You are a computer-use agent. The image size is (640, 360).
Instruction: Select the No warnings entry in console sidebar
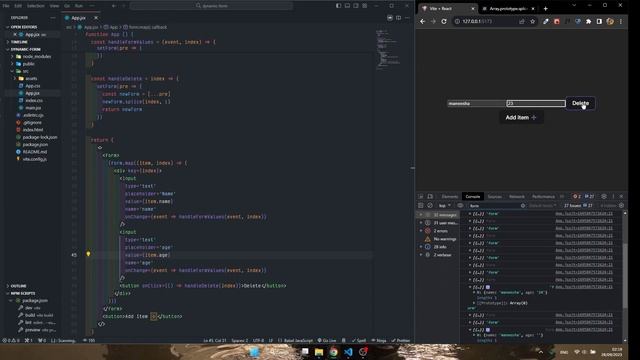point(440,239)
